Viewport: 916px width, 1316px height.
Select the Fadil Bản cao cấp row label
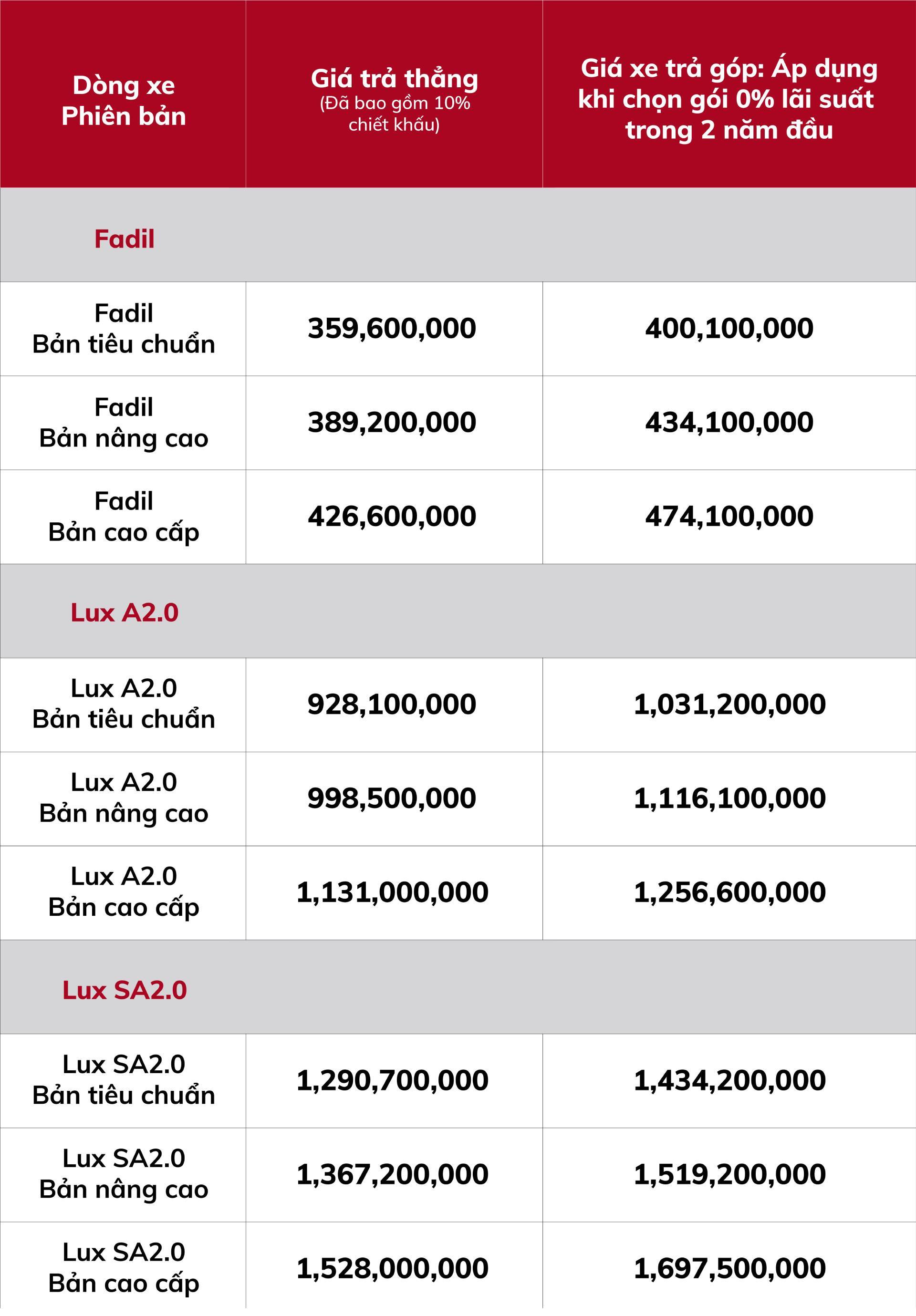(124, 517)
